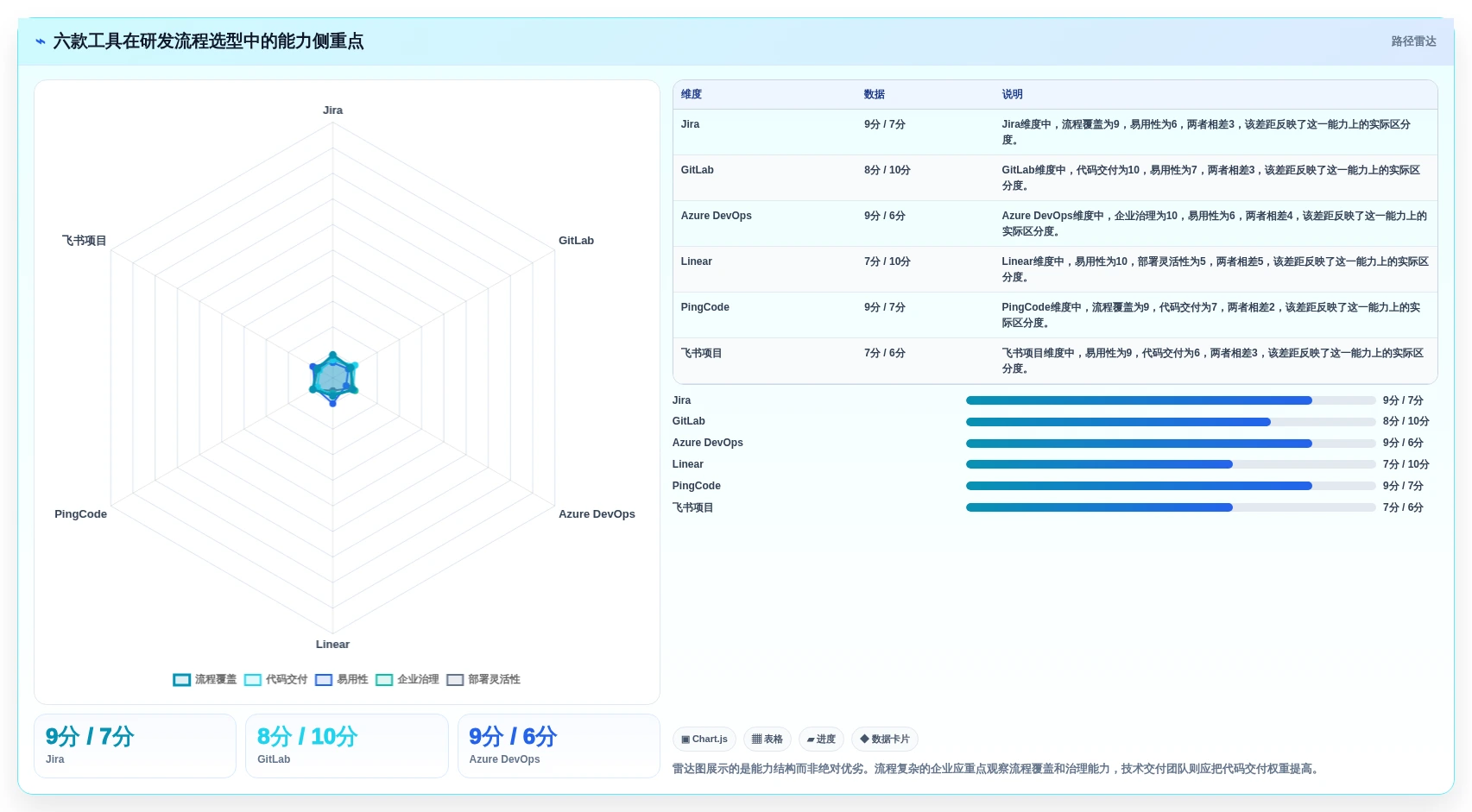The height and width of the screenshot is (812, 1472).
Task: Toggle the 代码交付 legend series
Action: click(275, 679)
